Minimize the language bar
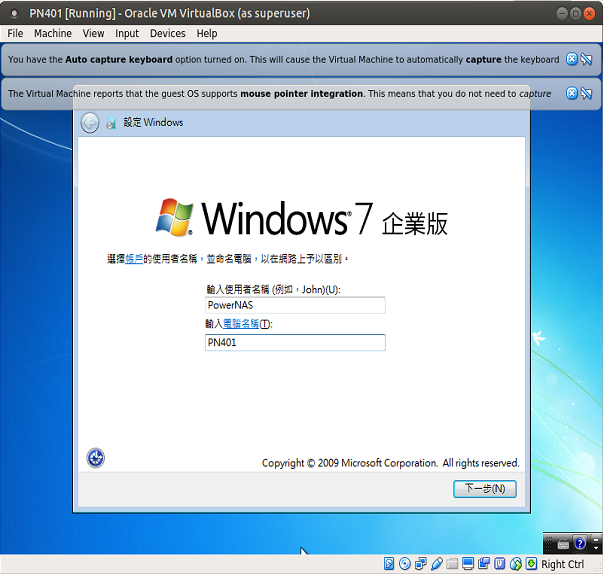603x574 pixels. (596, 539)
